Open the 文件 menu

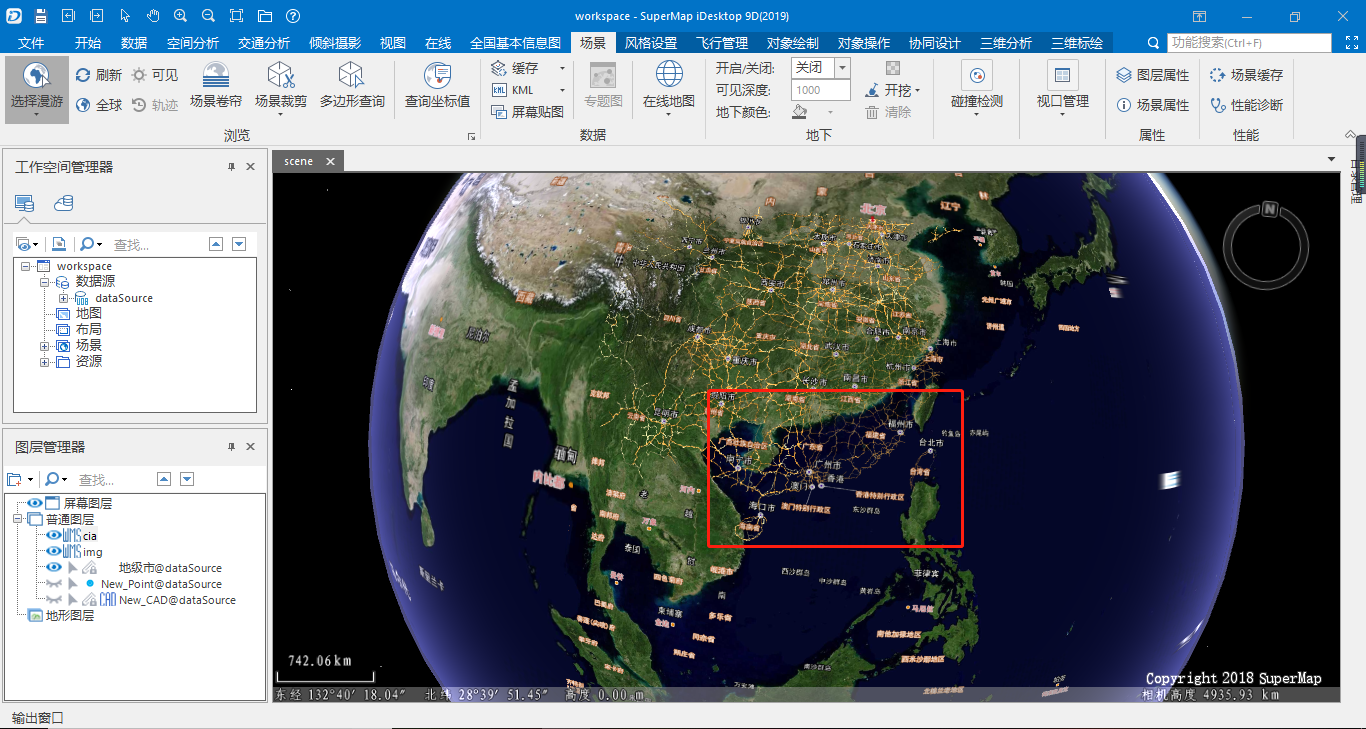tap(31, 43)
